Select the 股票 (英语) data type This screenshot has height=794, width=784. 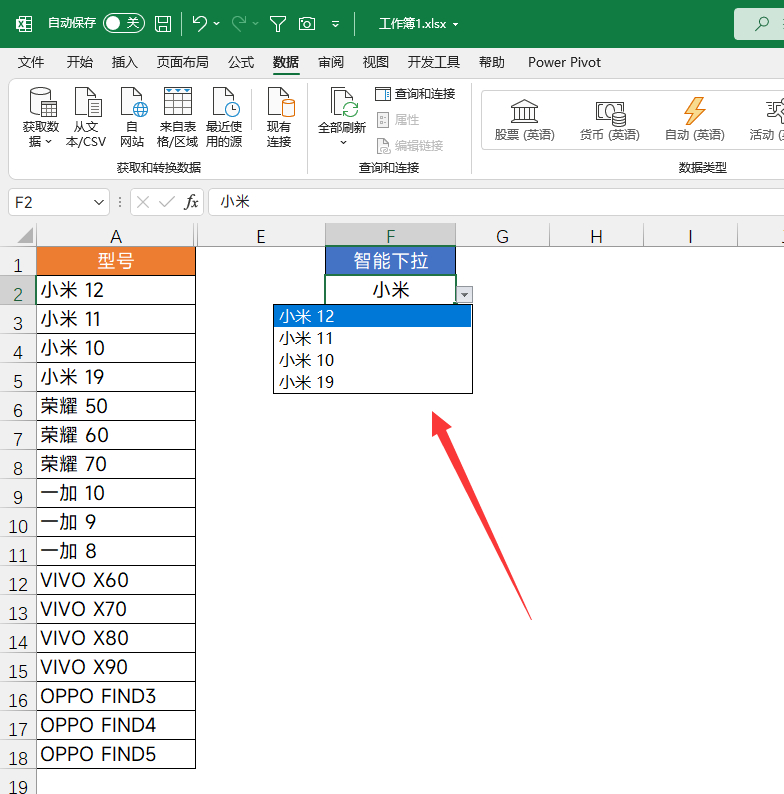point(524,120)
